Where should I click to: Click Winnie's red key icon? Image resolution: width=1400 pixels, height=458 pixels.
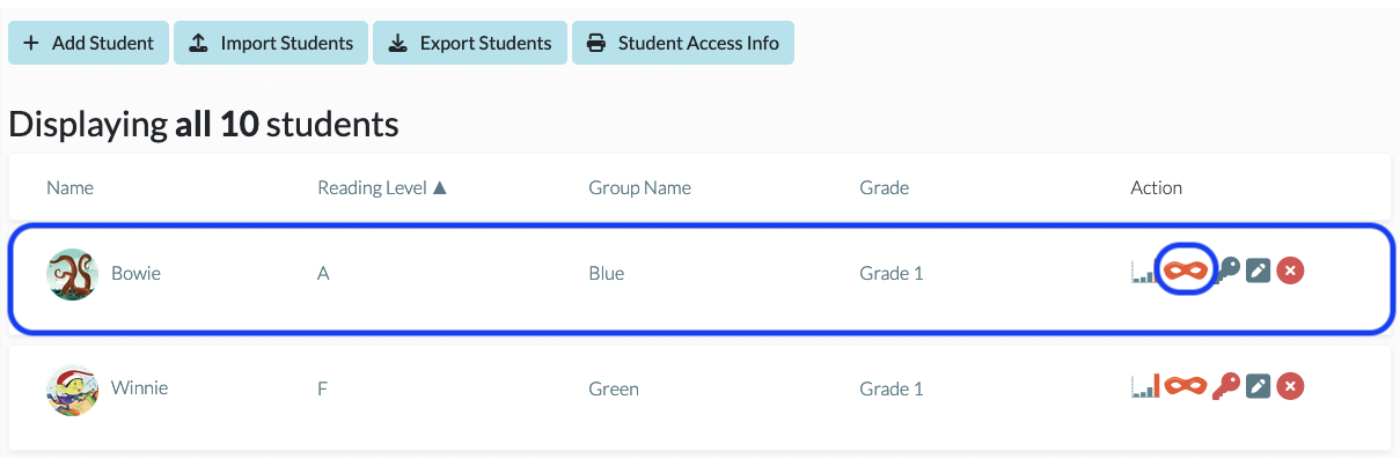pyautogui.click(x=1226, y=386)
